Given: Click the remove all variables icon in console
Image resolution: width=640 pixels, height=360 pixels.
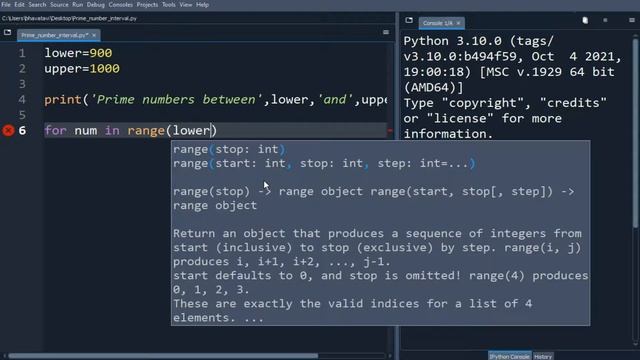Looking at the screenshot, I should coord(585,20).
